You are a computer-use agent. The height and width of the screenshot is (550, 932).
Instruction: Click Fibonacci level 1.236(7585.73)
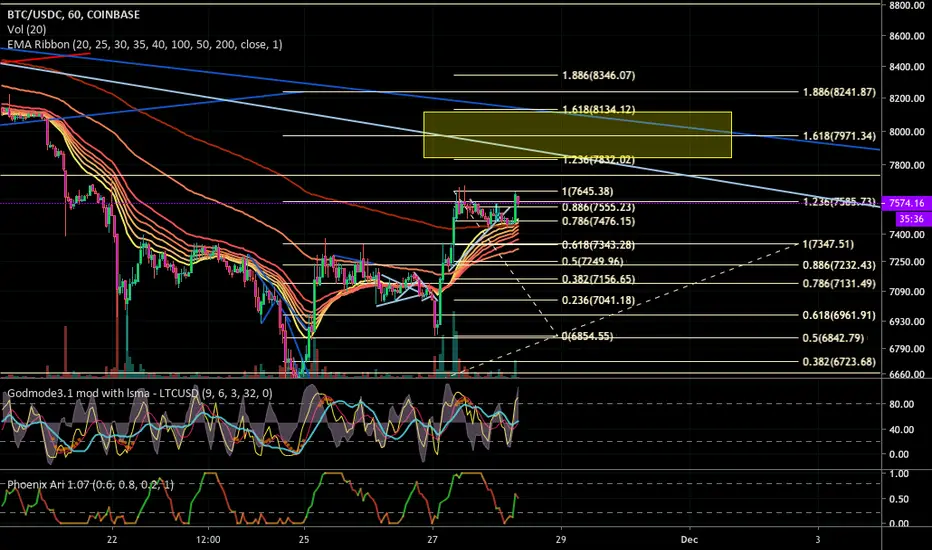point(839,202)
